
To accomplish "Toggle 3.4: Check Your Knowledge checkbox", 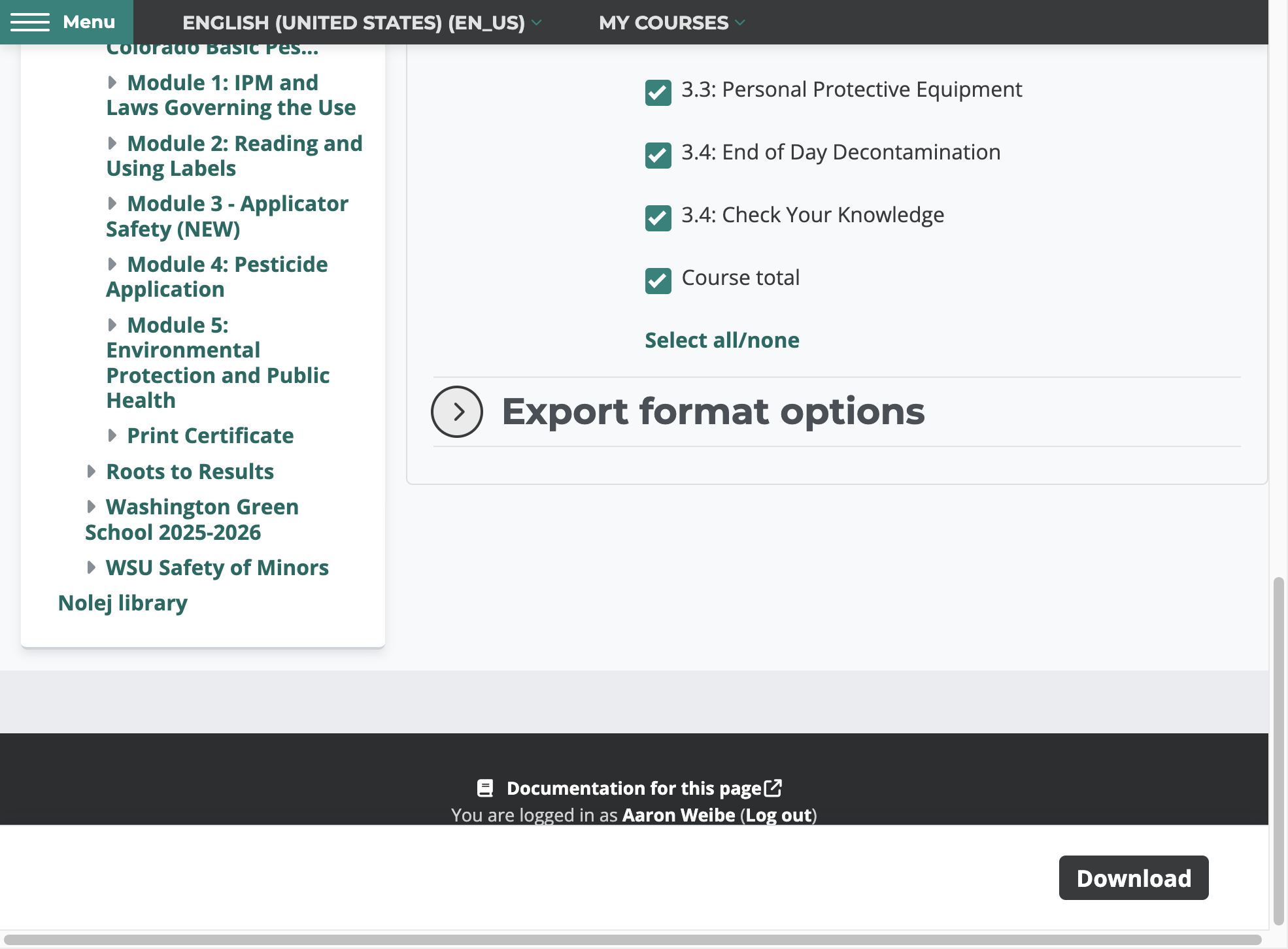I will (658, 218).
